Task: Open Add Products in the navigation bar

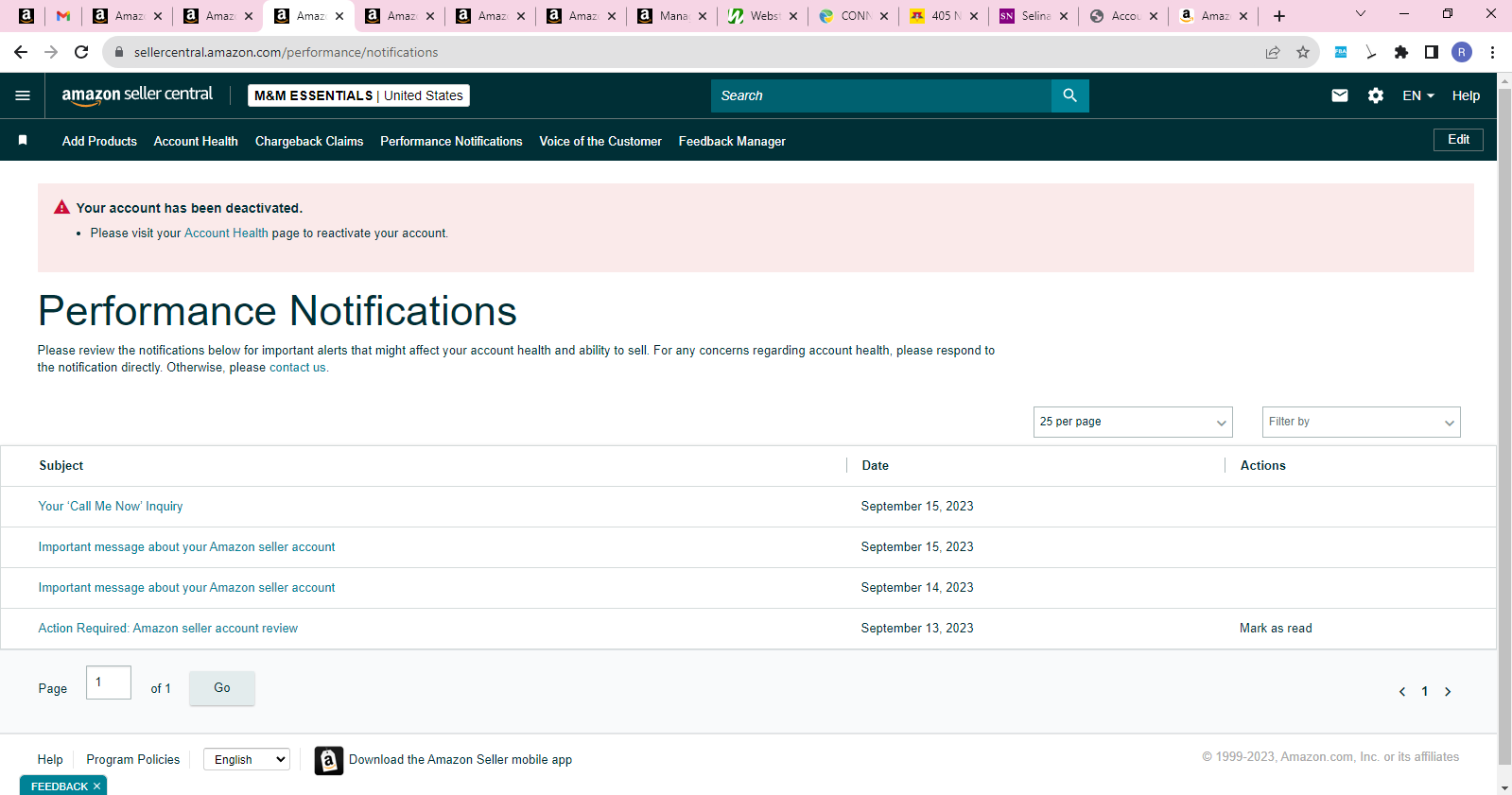Action: [x=99, y=141]
